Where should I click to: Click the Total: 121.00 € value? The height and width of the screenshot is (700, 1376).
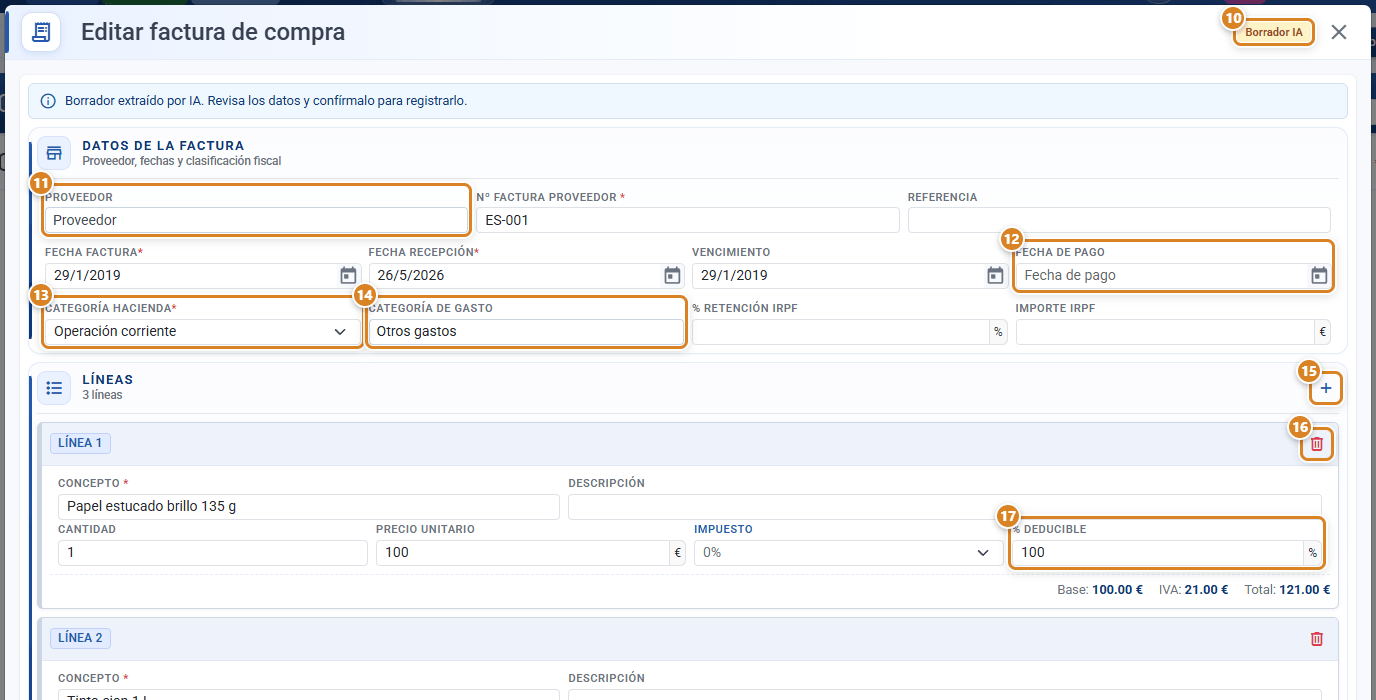(1287, 590)
